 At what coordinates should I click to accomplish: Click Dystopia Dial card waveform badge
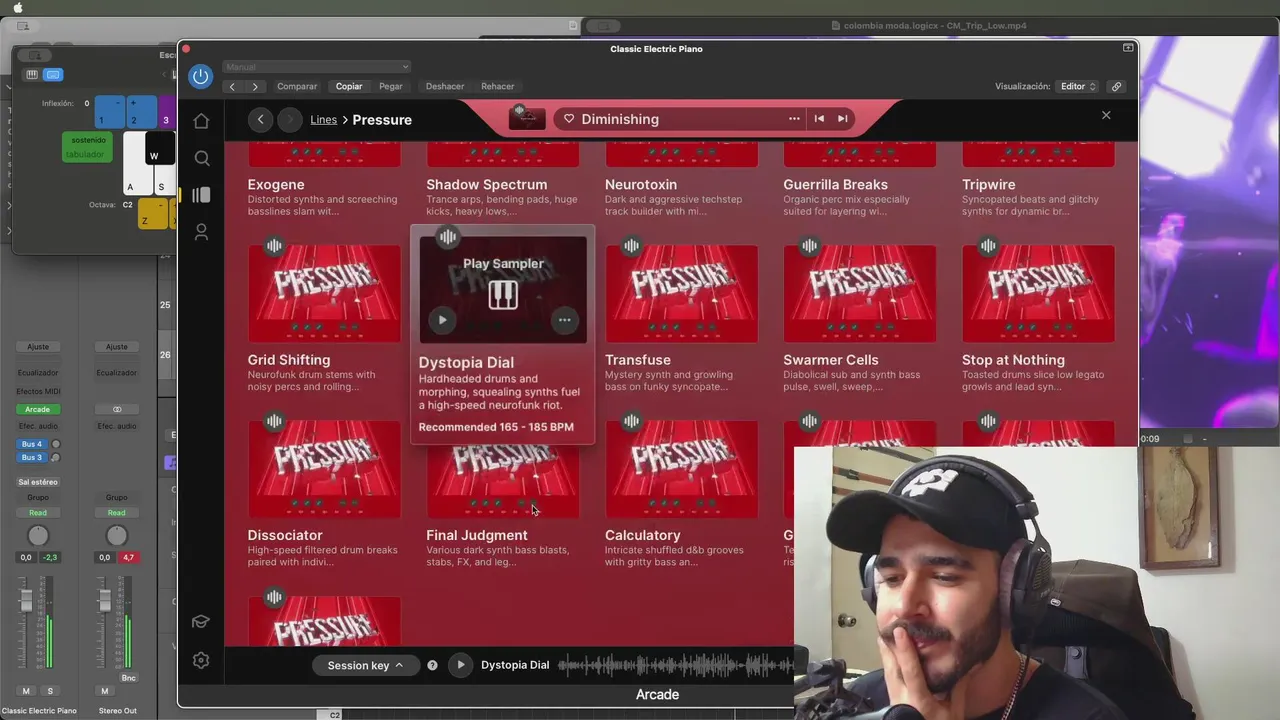pos(448,237)
